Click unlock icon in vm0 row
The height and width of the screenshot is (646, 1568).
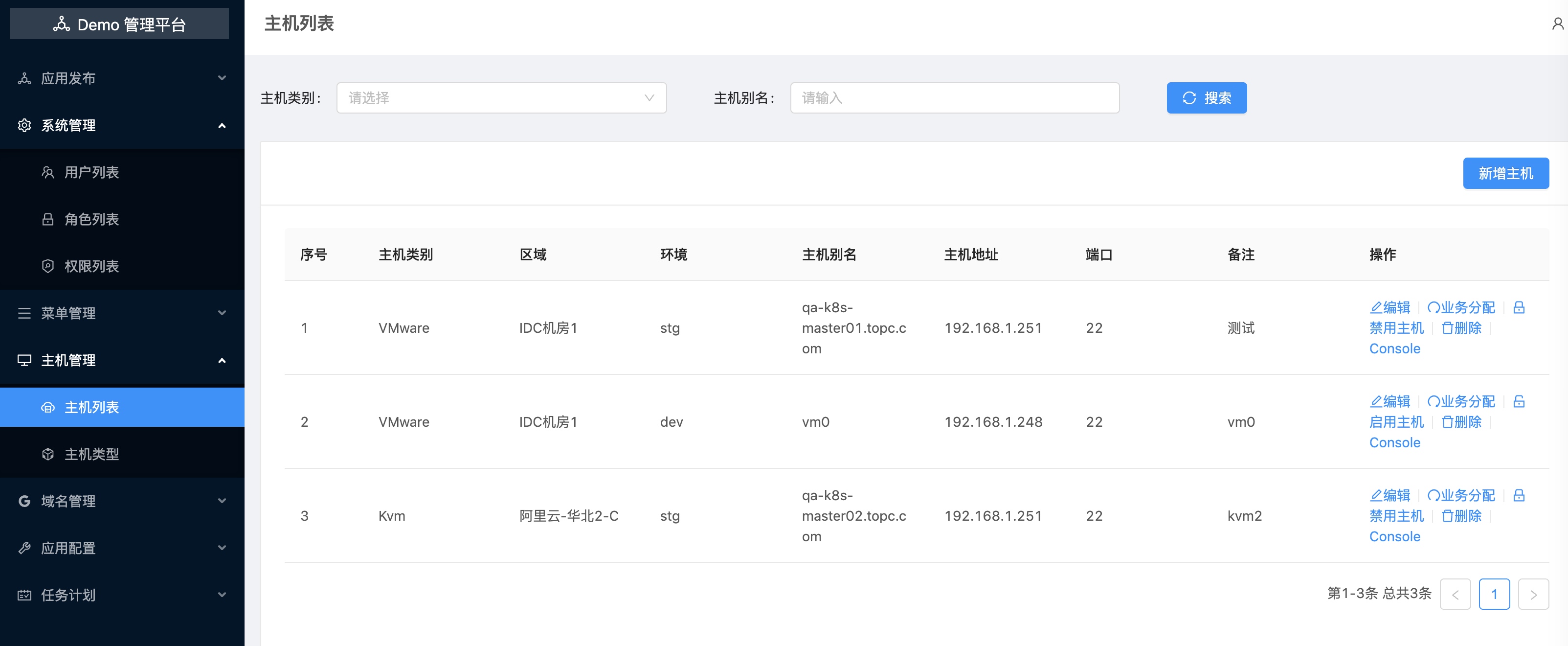click(x=1519, y=401)
